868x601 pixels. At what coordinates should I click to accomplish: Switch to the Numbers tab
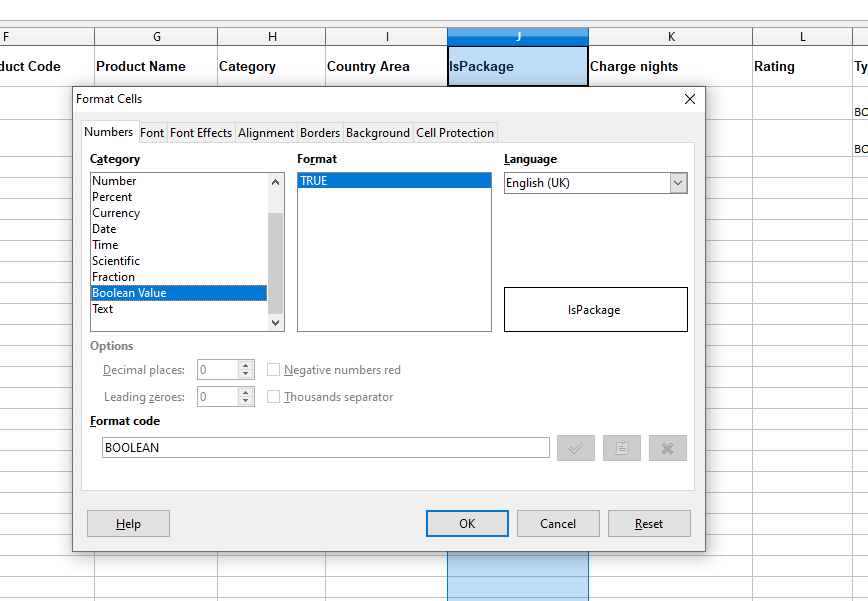(108, 132)
